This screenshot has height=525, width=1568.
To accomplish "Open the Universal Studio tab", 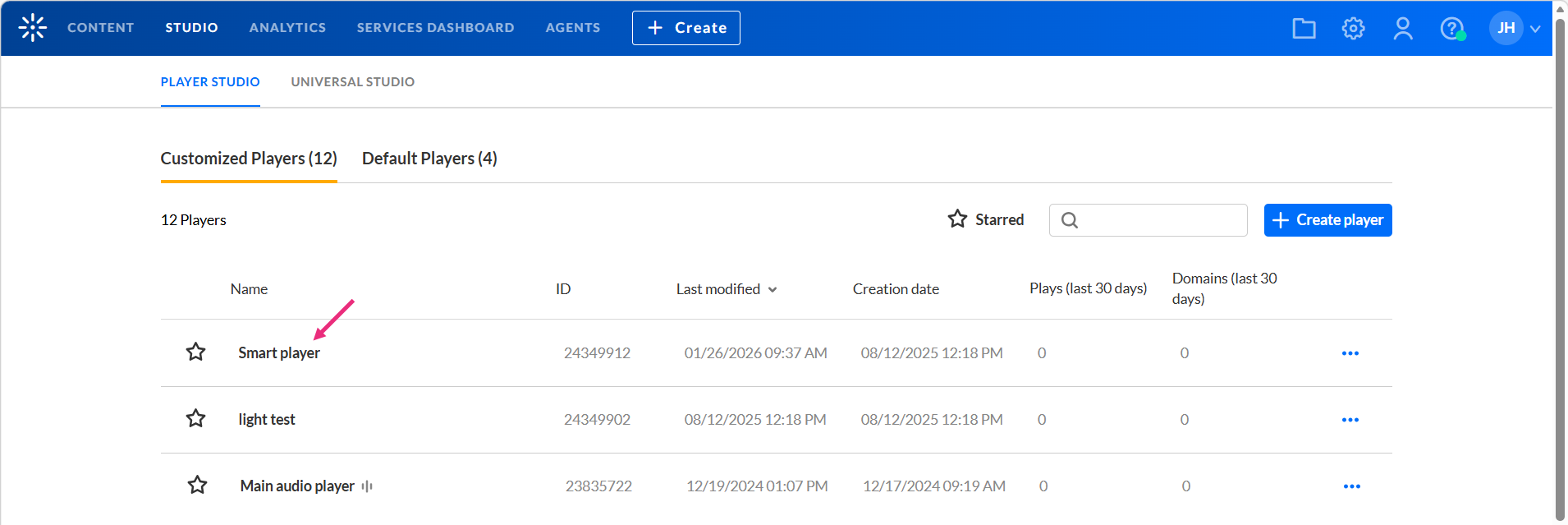I will point(352,82).
